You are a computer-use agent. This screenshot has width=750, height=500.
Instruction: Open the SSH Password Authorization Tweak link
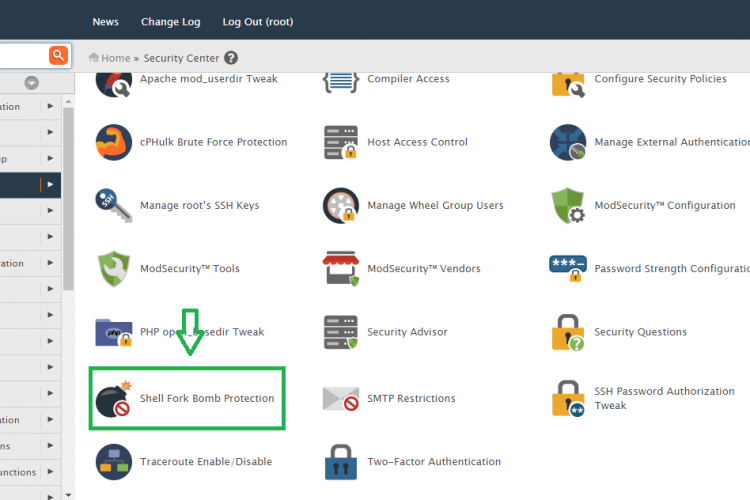coord(664,398)
